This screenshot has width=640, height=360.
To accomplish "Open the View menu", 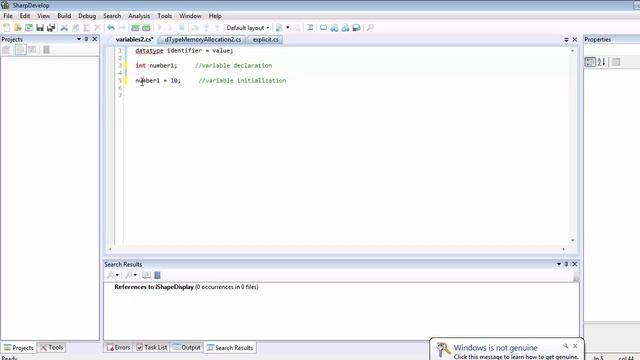I will coord(44,16).
